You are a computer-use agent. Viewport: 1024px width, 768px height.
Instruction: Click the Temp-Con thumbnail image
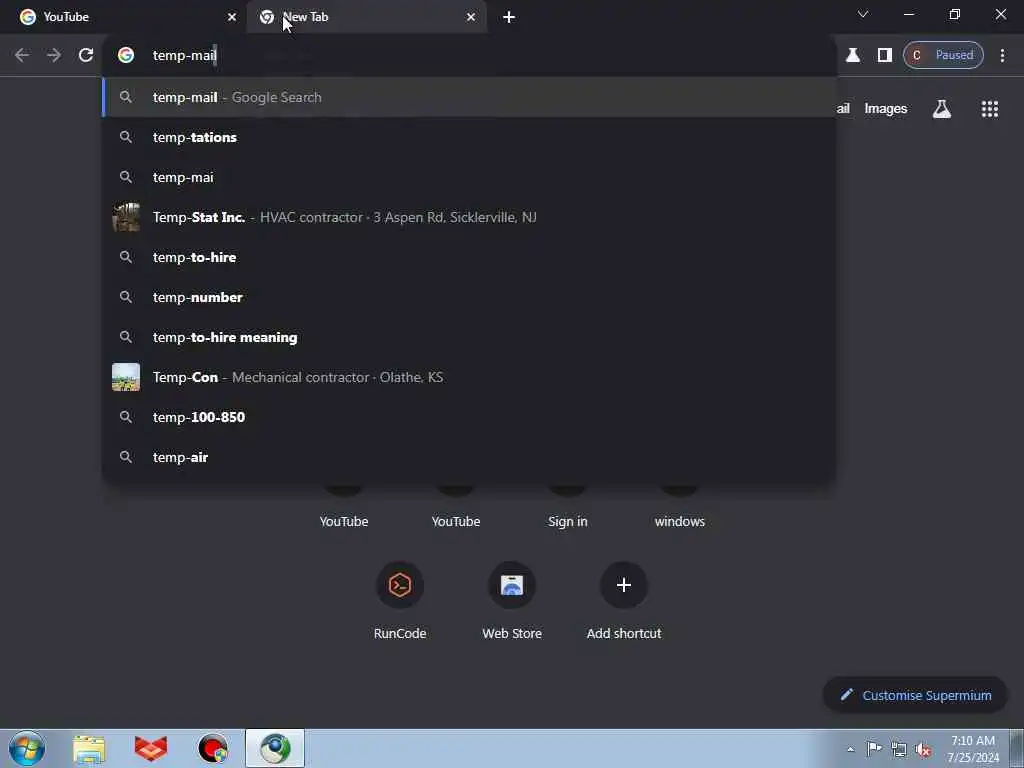pyautogui.click(x=126, y=377)
